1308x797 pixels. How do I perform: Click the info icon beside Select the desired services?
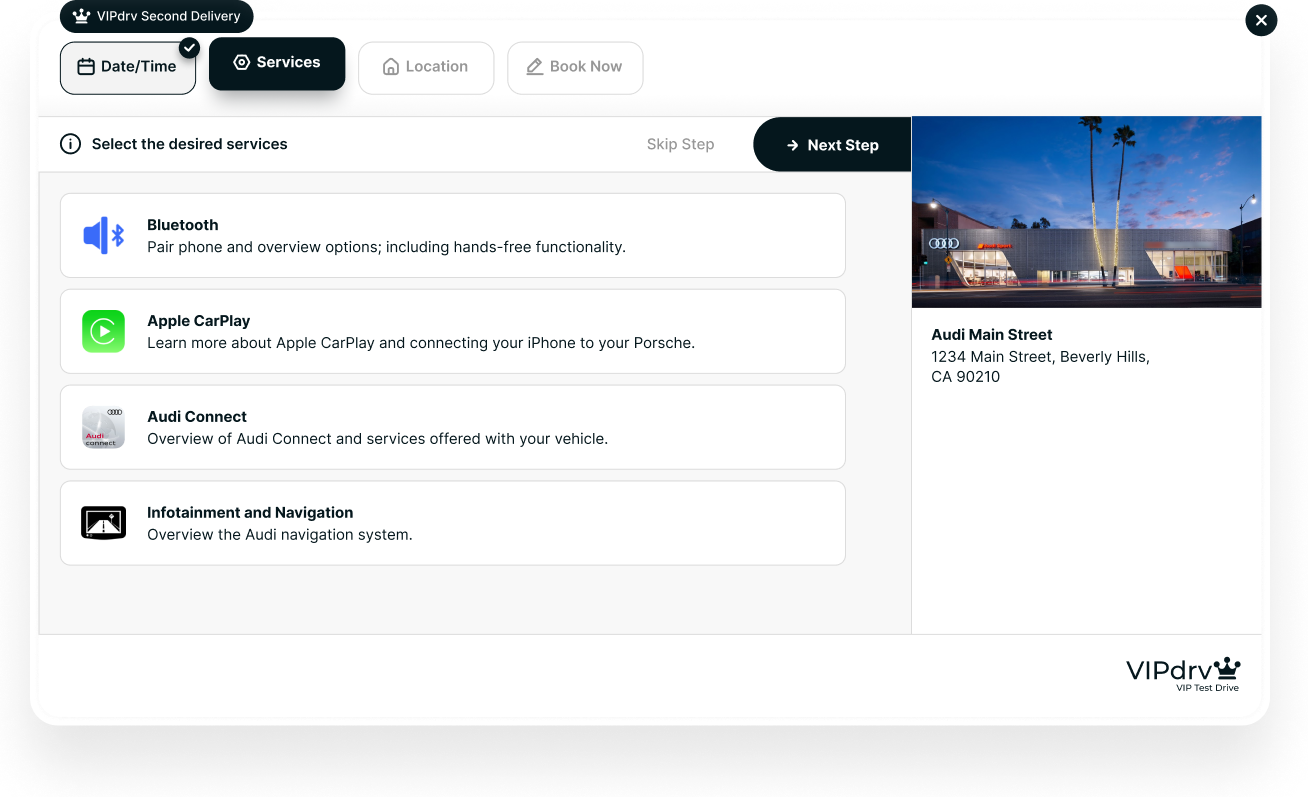click(70, 144)
